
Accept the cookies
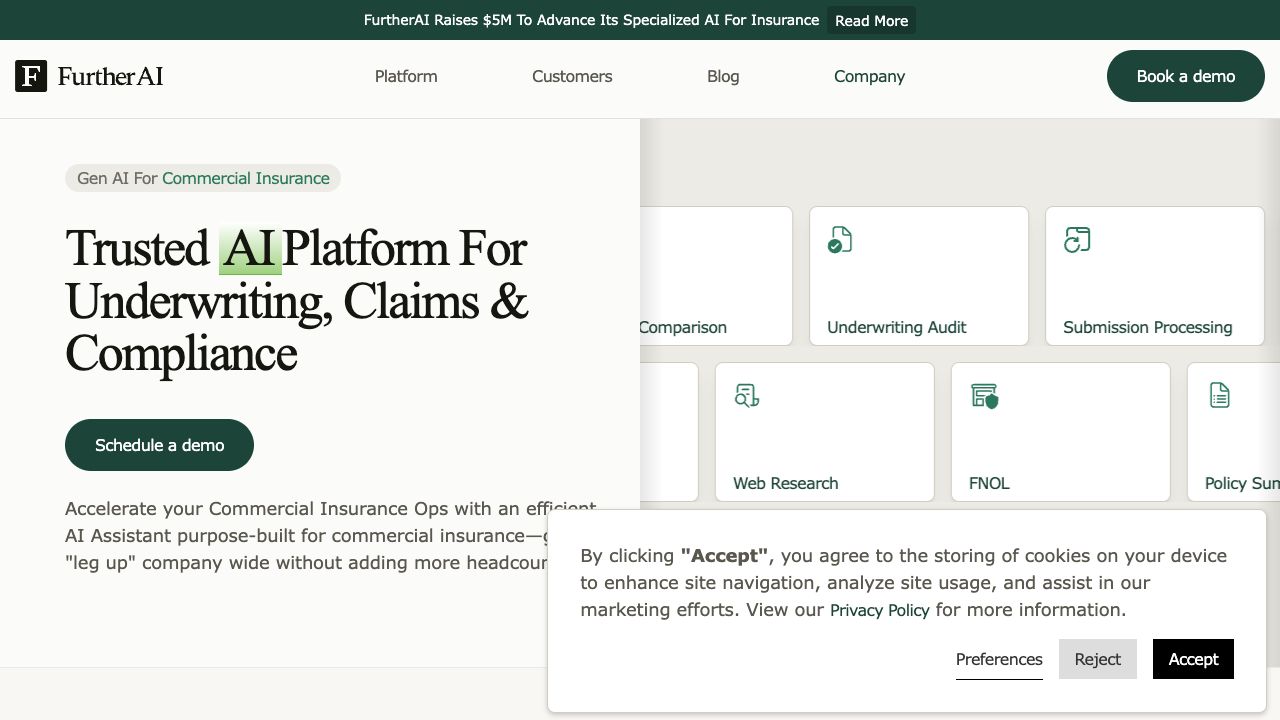(x=1193, y=659)
